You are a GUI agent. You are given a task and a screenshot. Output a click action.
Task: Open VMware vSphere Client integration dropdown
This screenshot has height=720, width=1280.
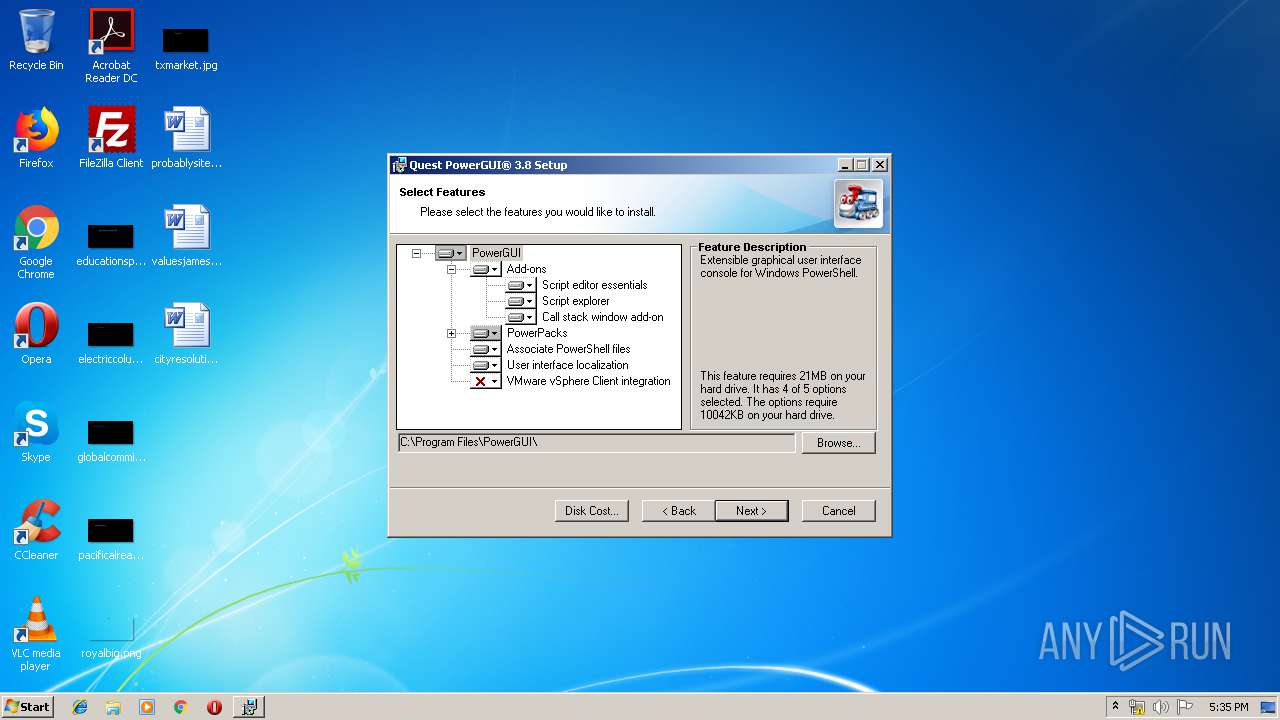click(486, 381)
